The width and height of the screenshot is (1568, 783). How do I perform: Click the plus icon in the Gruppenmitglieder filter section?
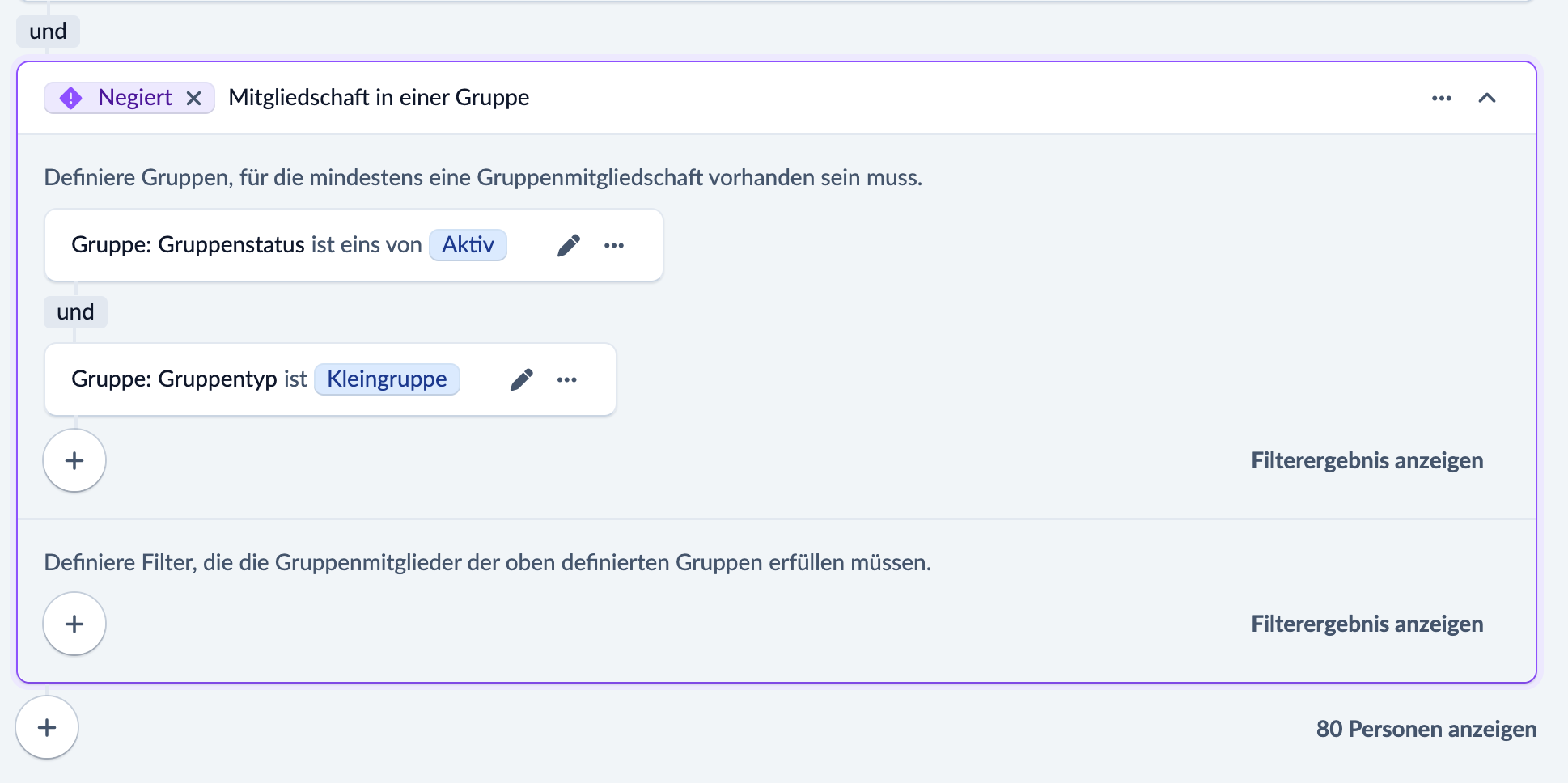click(74, 623)
